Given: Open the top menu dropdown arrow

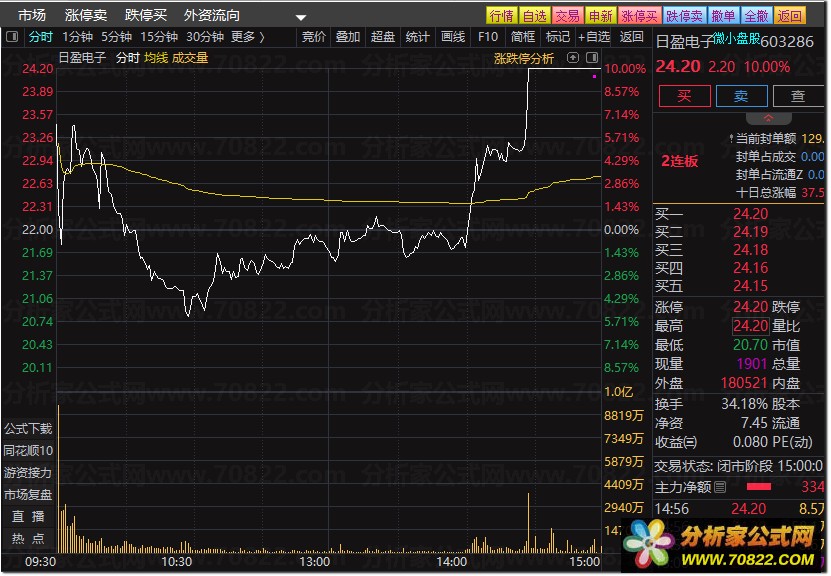Looking at the screenshot, I should pos(300,17).
